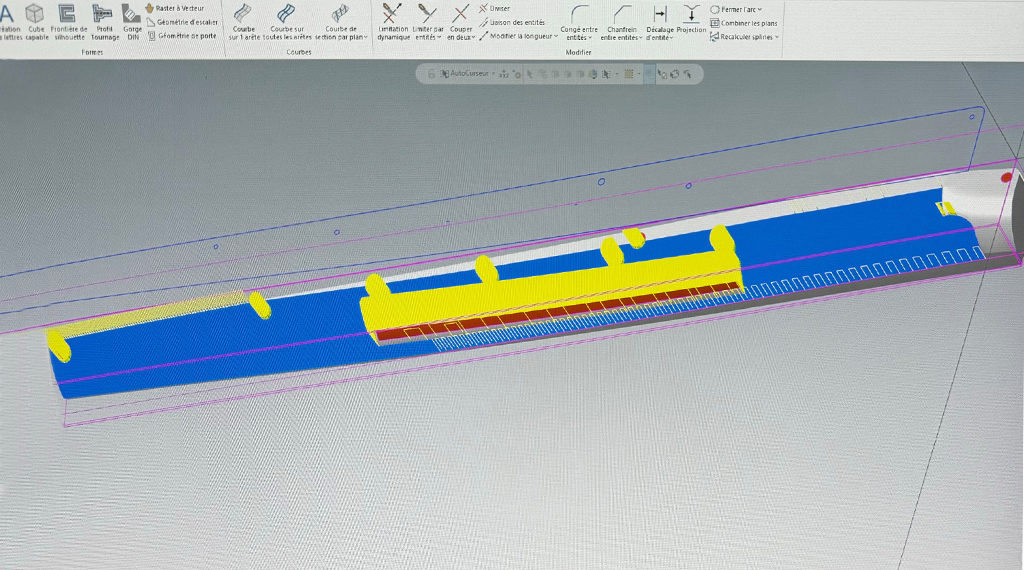The width and height of the screenshot is (1024, 570).
Task: Select the Cube capable tool
Action: tap(36, 22)
